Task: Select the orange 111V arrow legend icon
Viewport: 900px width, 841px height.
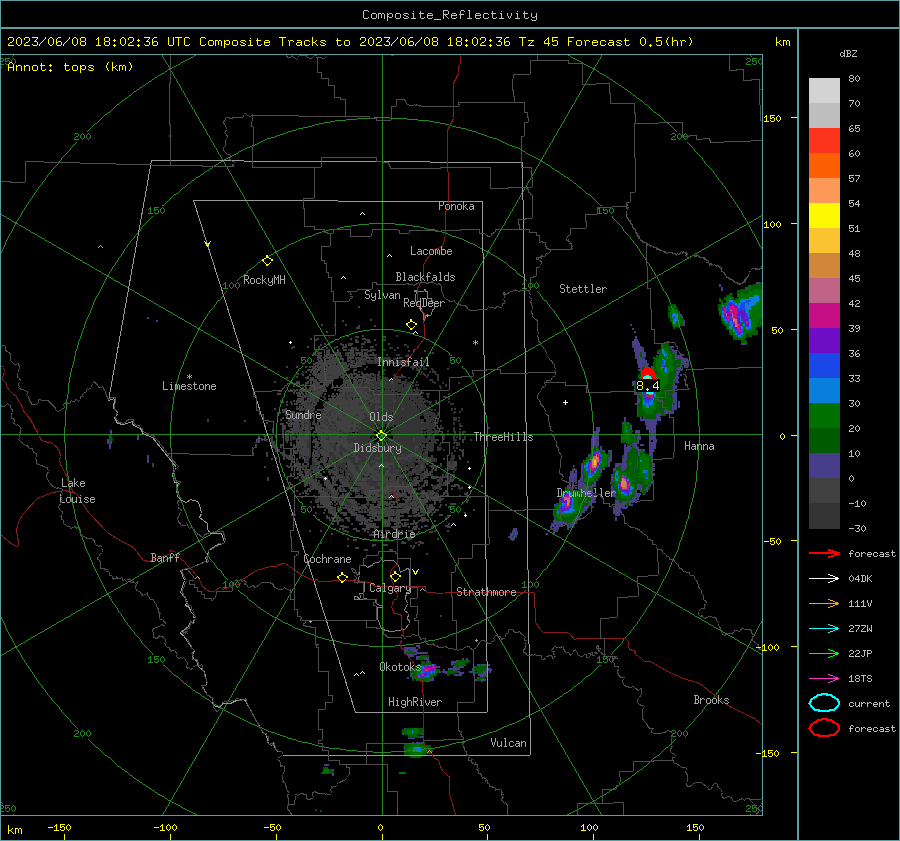Action: 824,603
